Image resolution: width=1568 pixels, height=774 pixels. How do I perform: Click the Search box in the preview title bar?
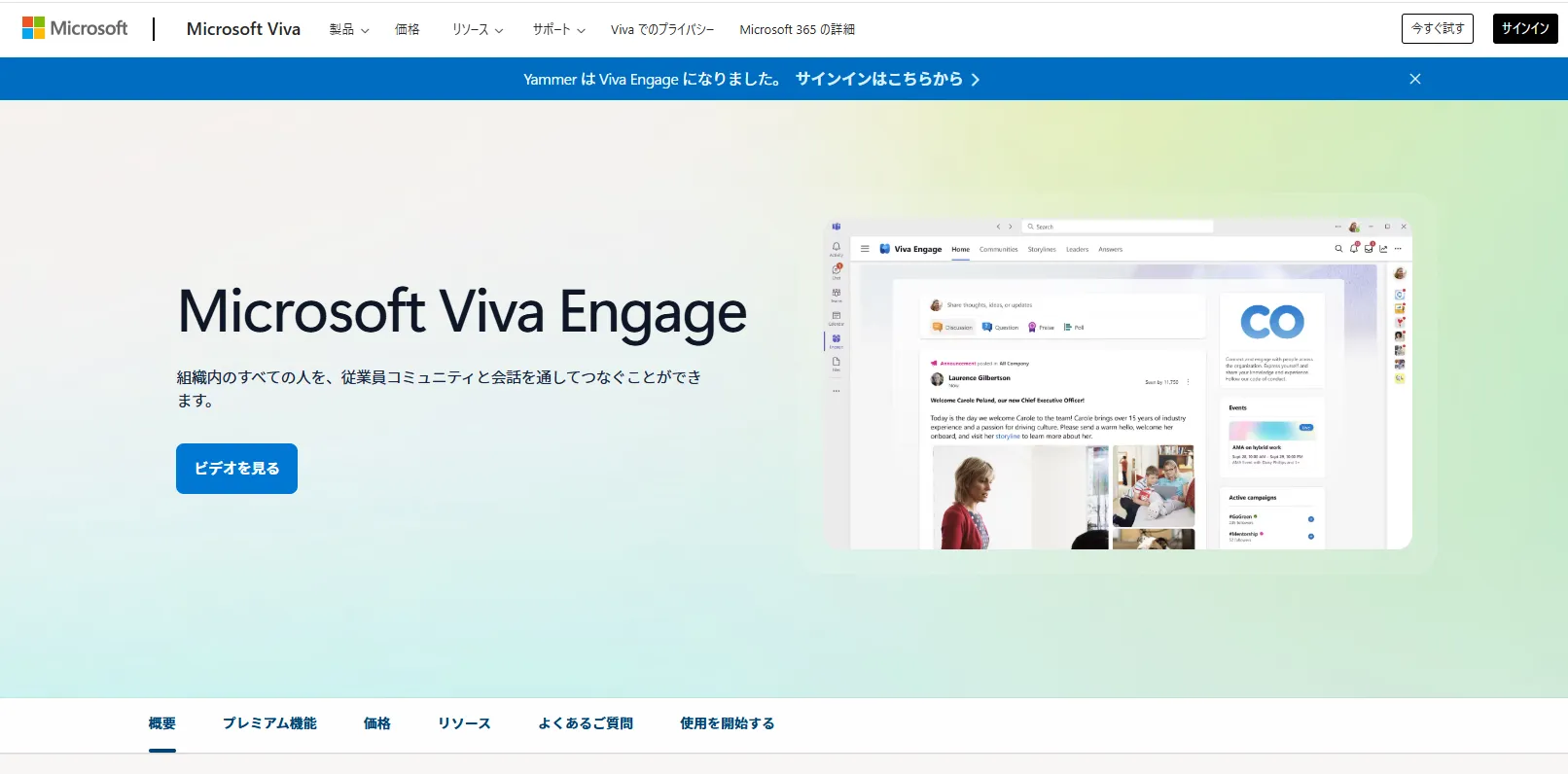pos(1118,227)
